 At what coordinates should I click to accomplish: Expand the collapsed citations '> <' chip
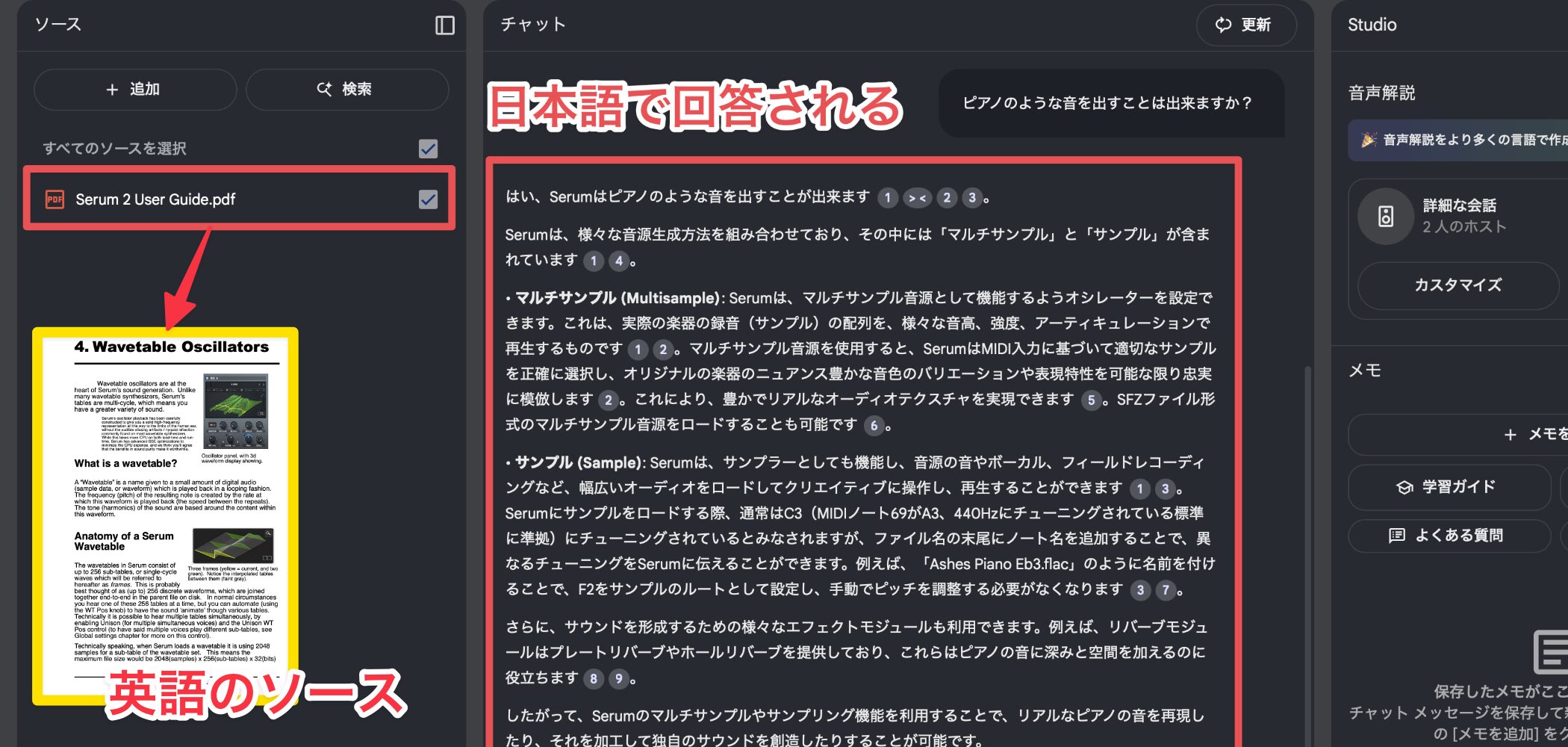click(x=917, y=198)
